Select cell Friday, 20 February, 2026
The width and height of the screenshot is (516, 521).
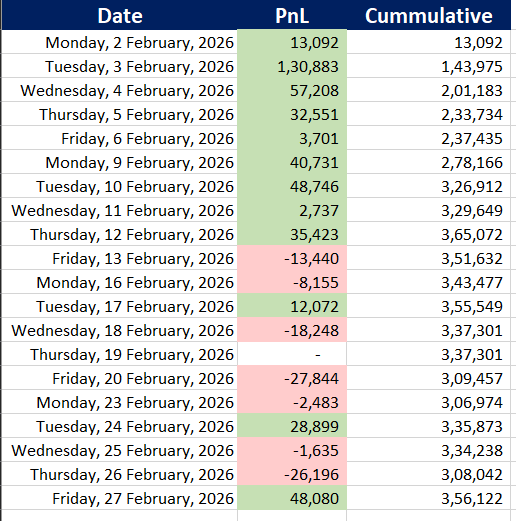pos(120,378)
